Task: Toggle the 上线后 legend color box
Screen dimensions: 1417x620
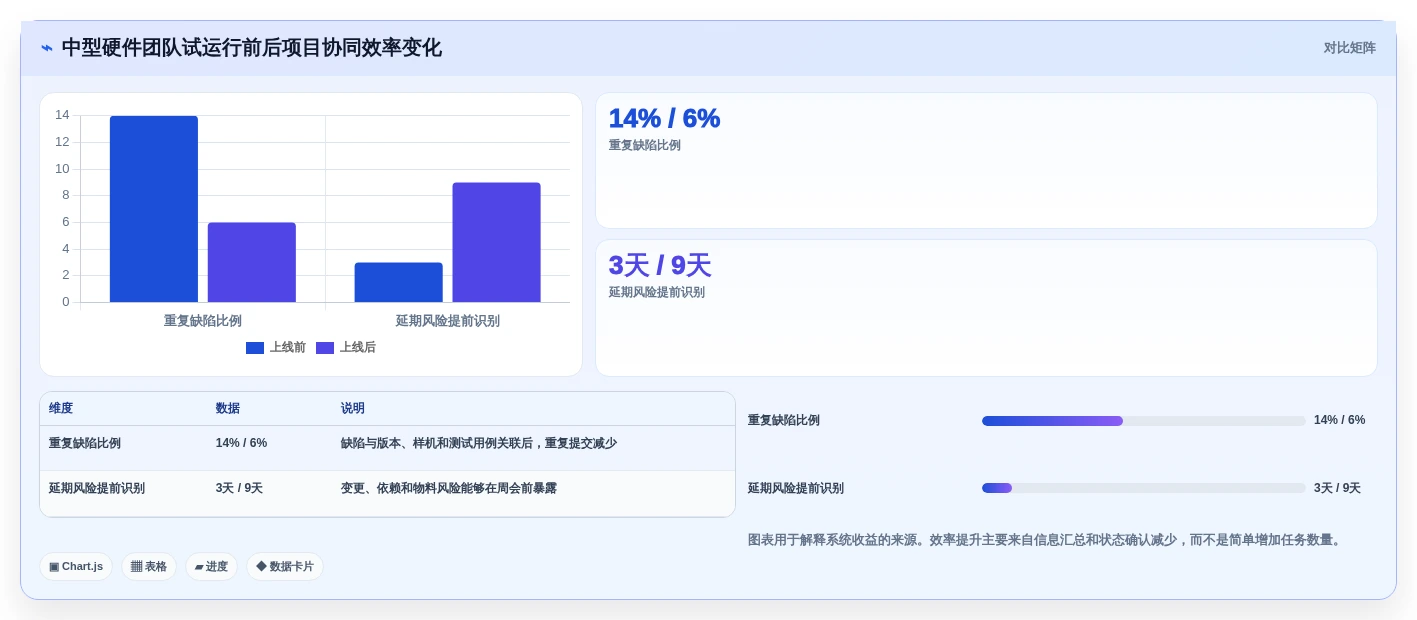Action: 325,348
